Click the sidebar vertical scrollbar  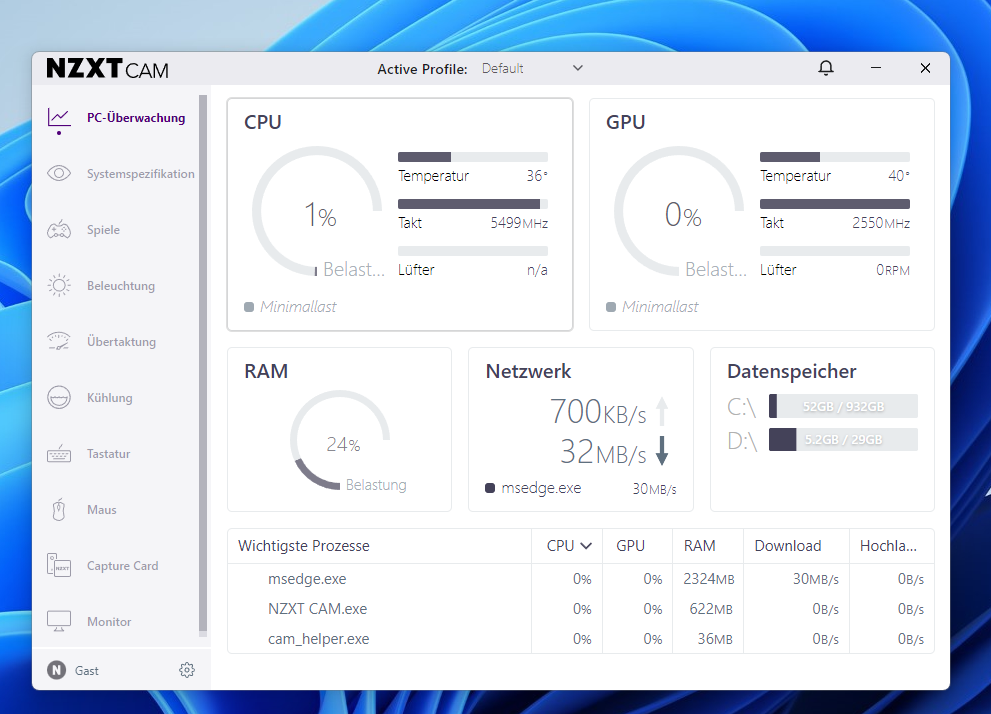203,363
